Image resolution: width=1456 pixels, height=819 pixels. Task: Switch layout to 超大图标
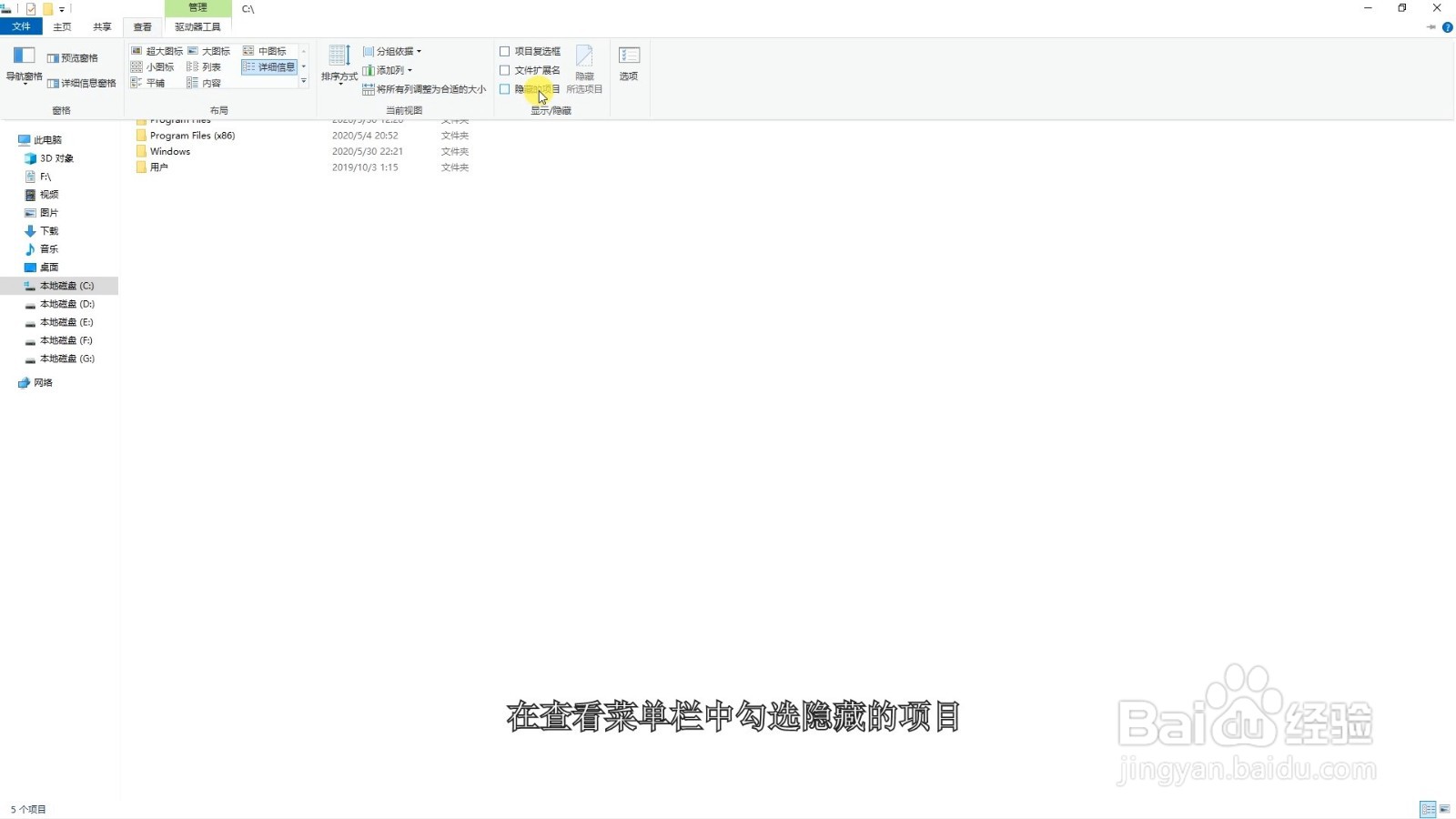[x=157, y=51]
